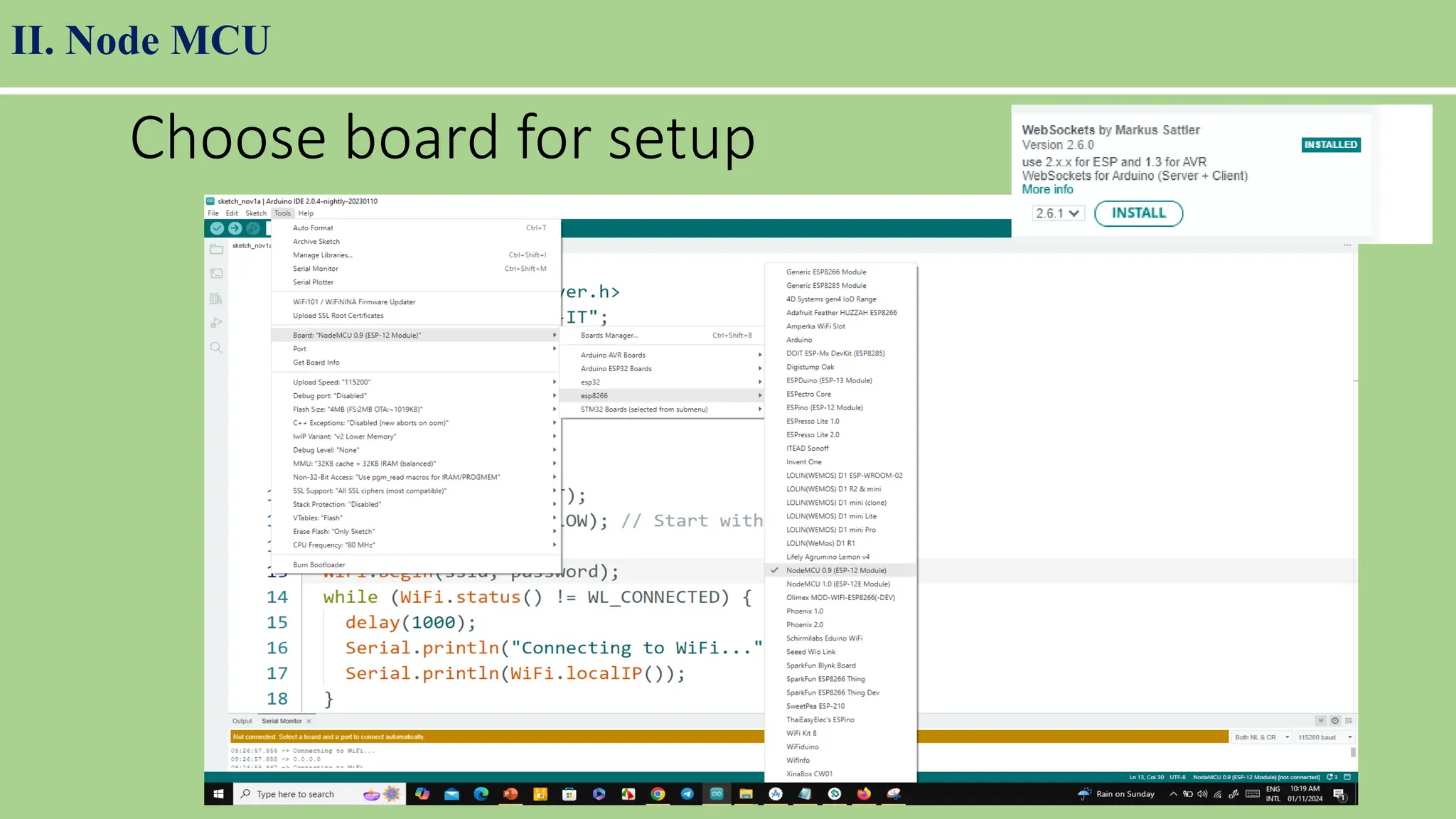Viewport: 1456px width, 819px height.
Task: Select the checked NodeMCU 0.9 (ESP-12 Module) board
Action: point(841,570)
